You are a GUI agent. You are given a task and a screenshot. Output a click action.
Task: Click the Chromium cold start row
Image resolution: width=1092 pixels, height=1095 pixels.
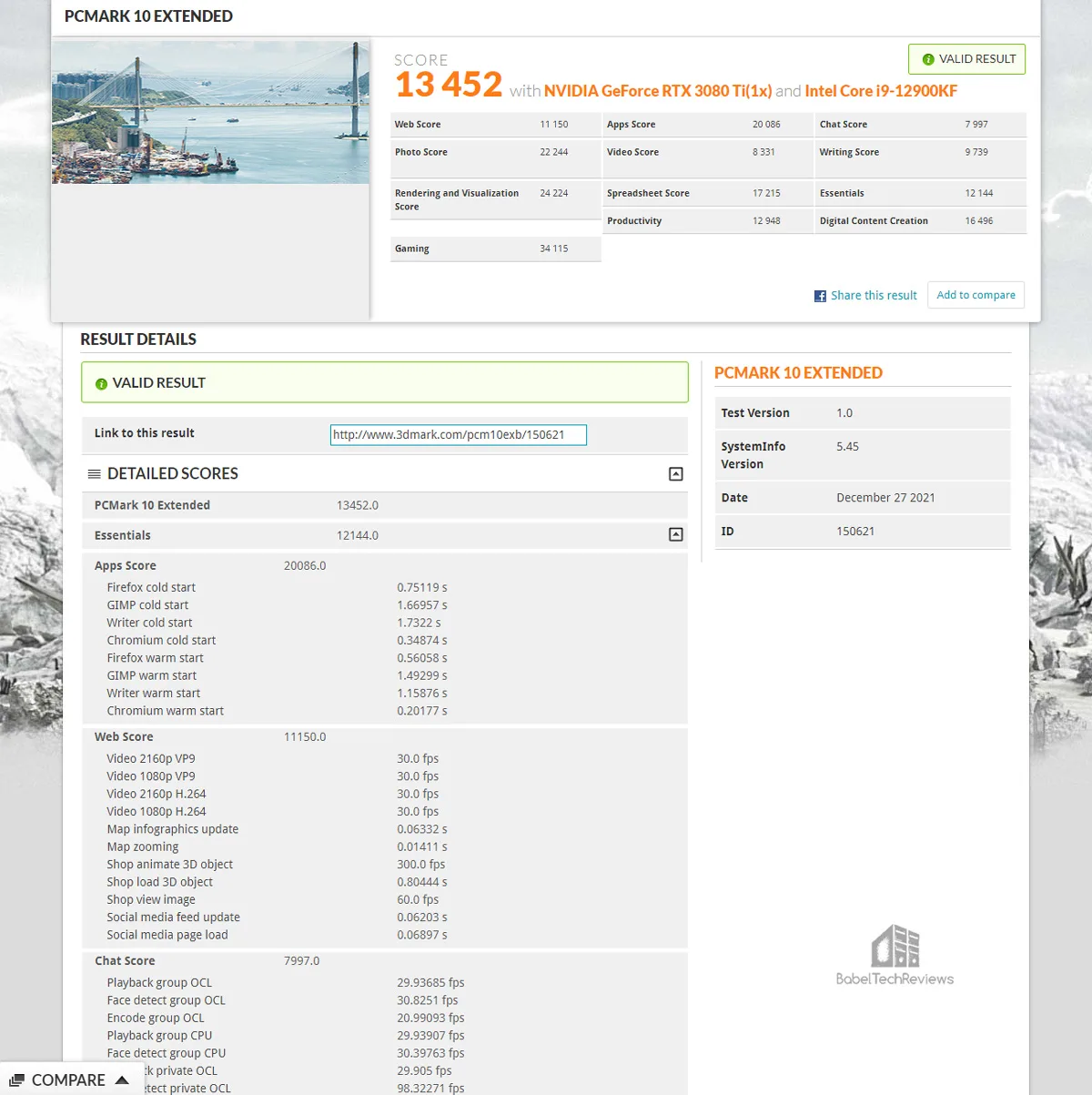point(385,641)
